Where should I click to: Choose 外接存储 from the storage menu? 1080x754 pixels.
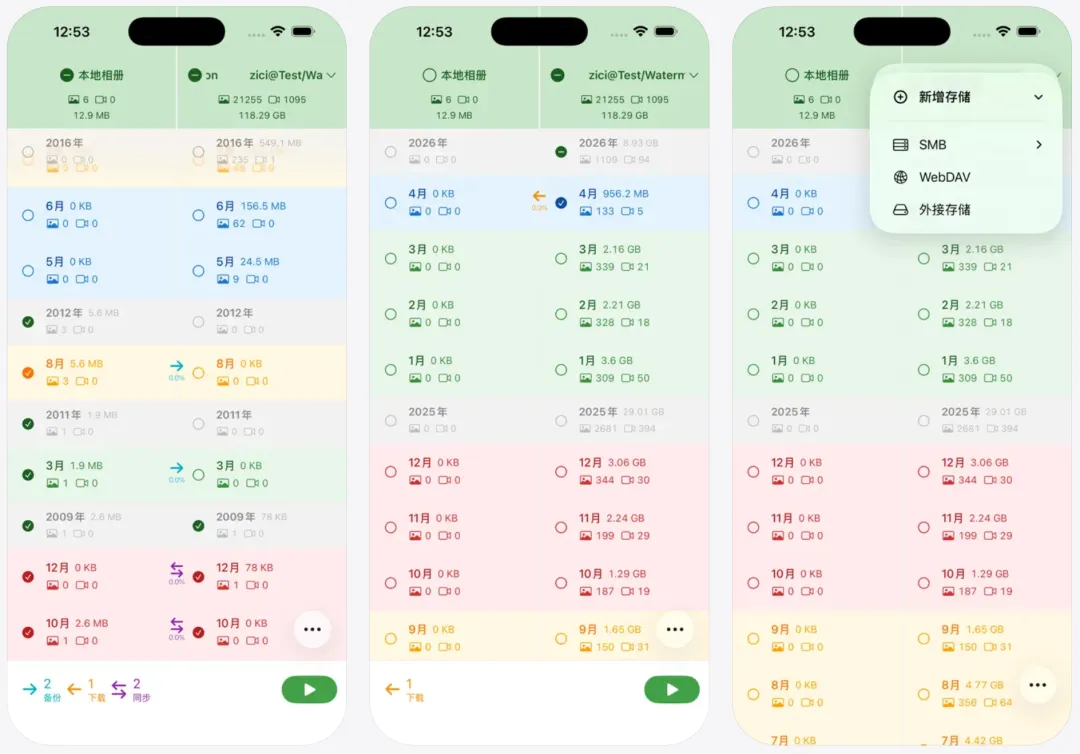click(944, 210)
